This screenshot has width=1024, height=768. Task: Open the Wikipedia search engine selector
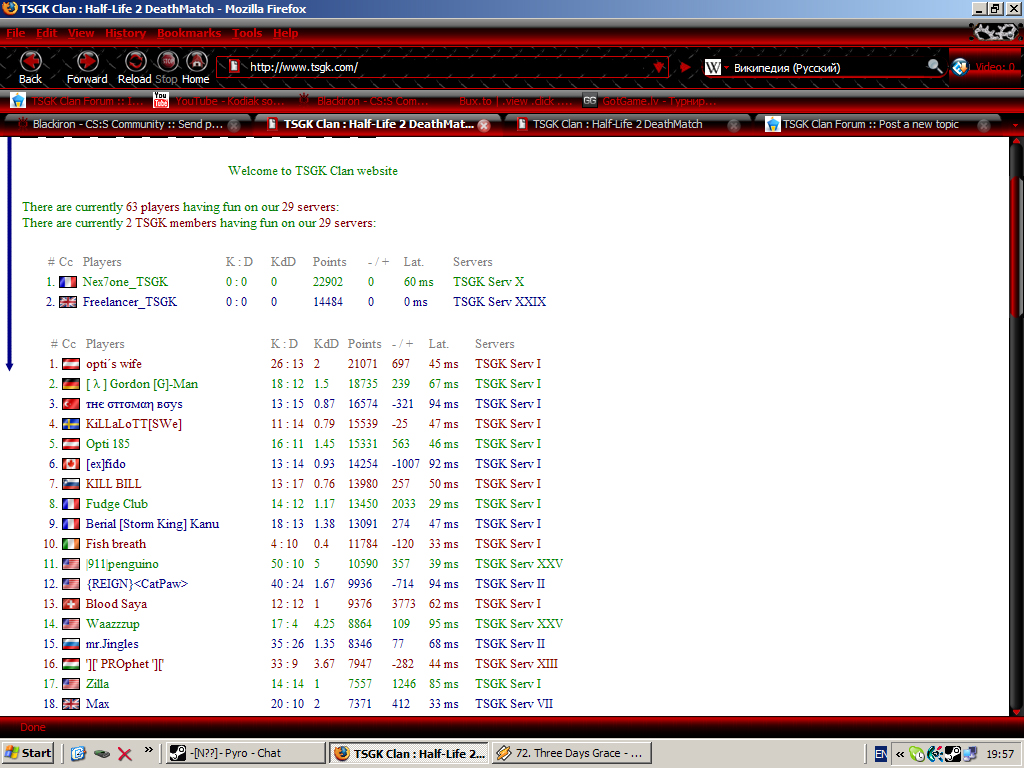(x=717, y=68)
